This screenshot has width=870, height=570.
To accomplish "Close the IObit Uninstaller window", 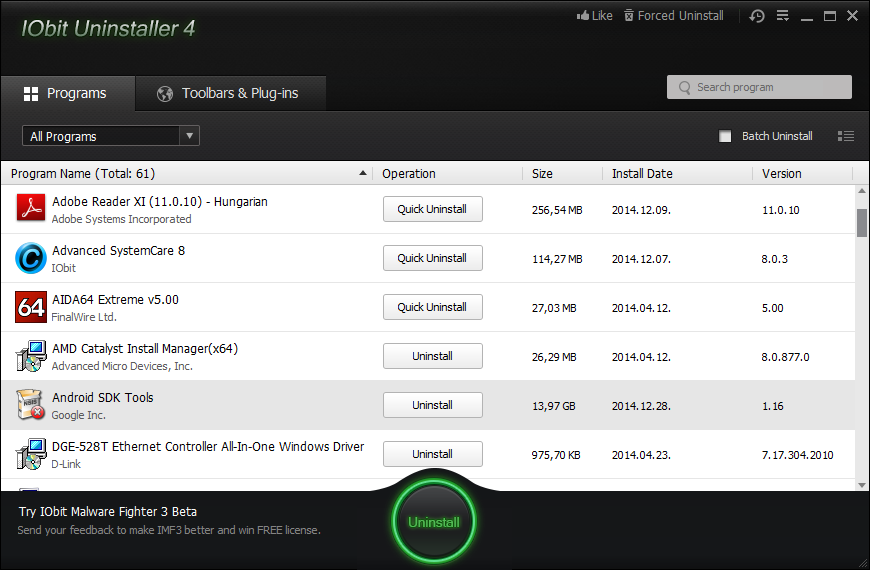I will click(x=852, y=16).
